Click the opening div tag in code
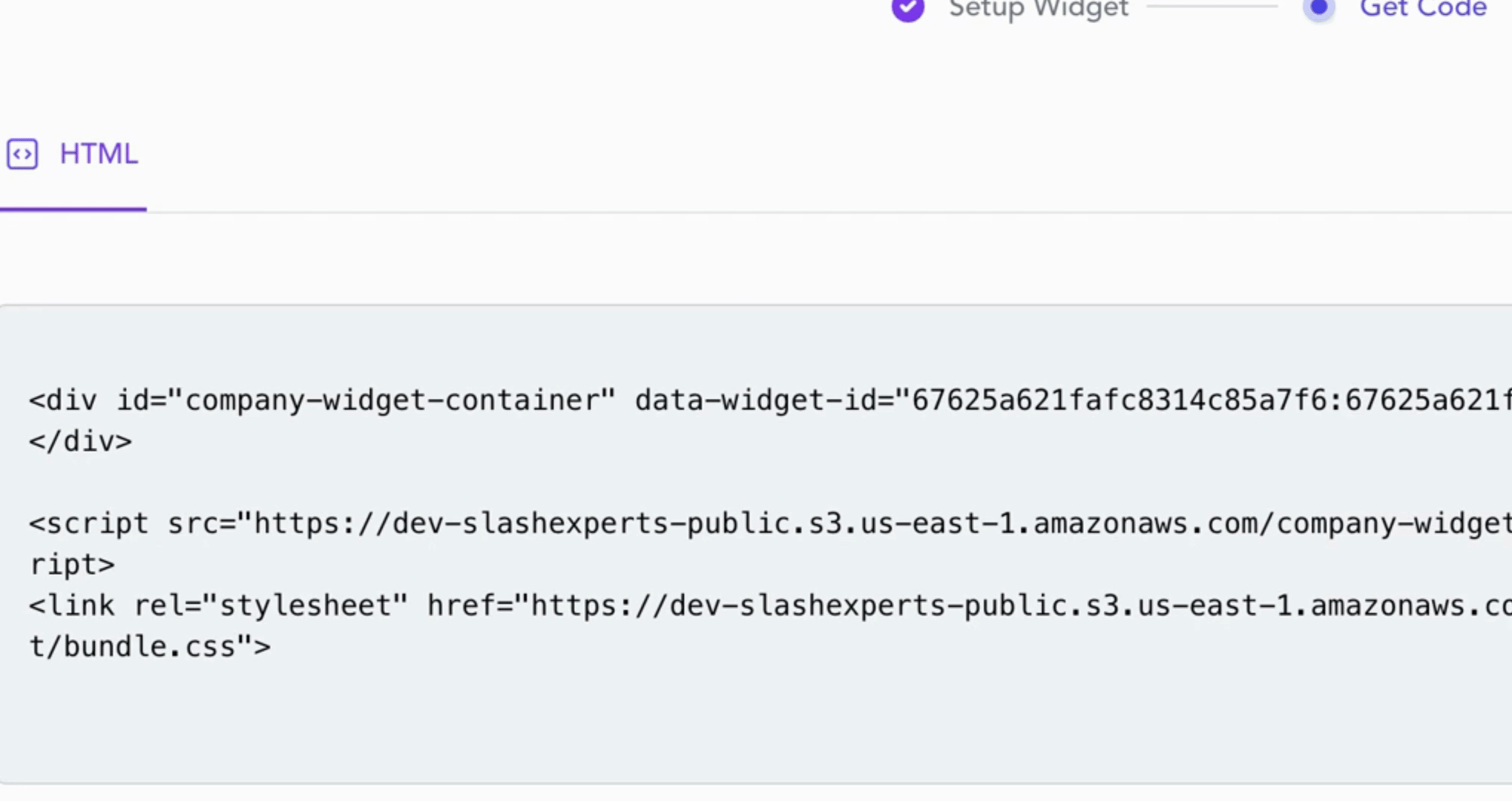The width and height of the screenshot is (1512, 801). tap(63, 400)
